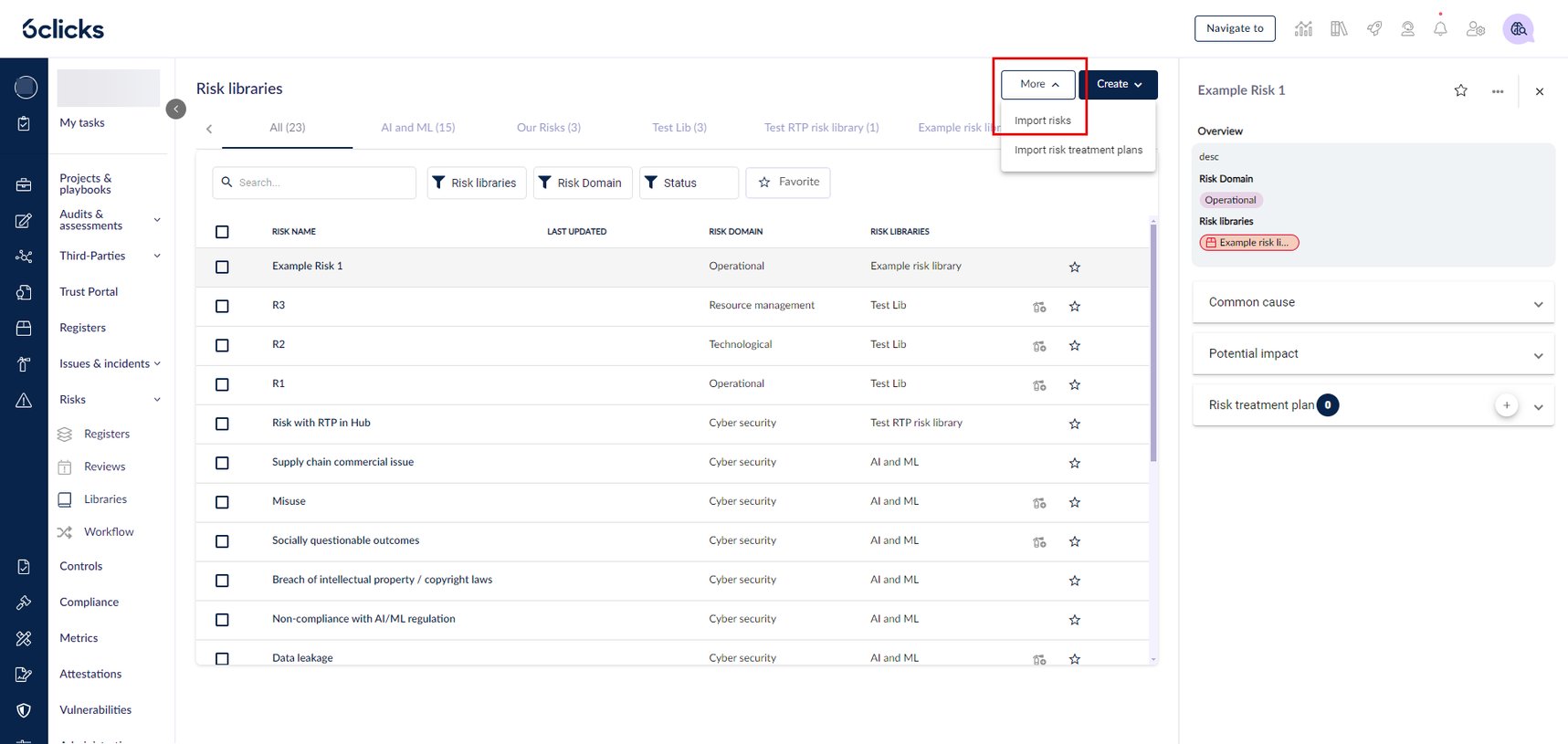The height and width of the screenshot is (744, 1568).
Task: Collapse the sidebar with the arrow button
Action: point(176,110)
